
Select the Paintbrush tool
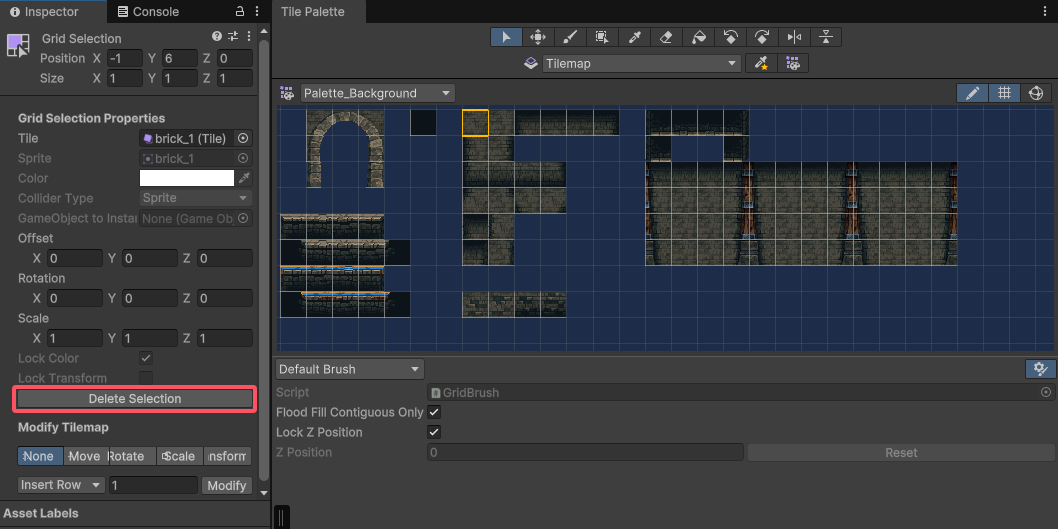tap(570, 37)
